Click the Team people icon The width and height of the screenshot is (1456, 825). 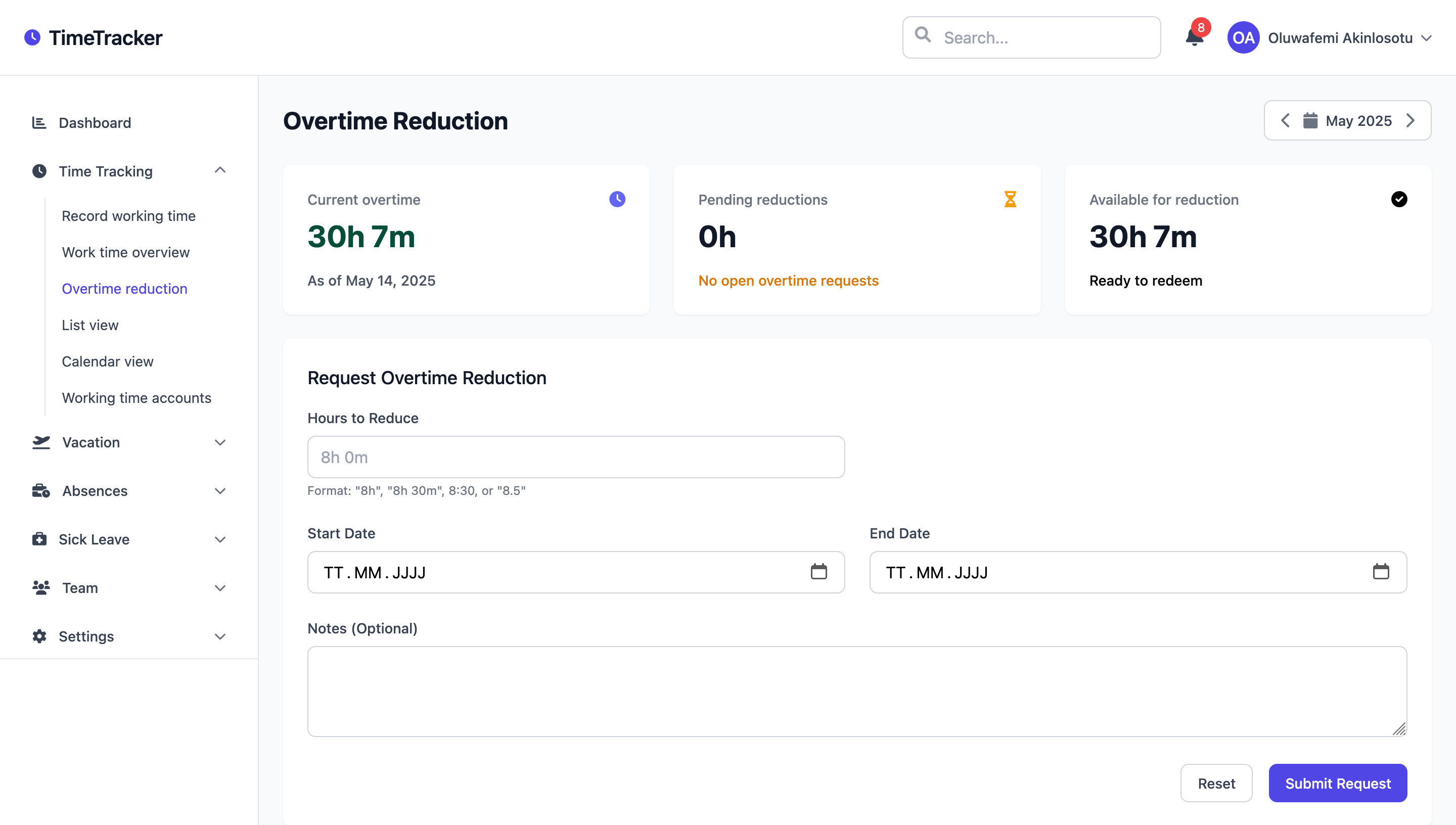click(x=41, y=587)
